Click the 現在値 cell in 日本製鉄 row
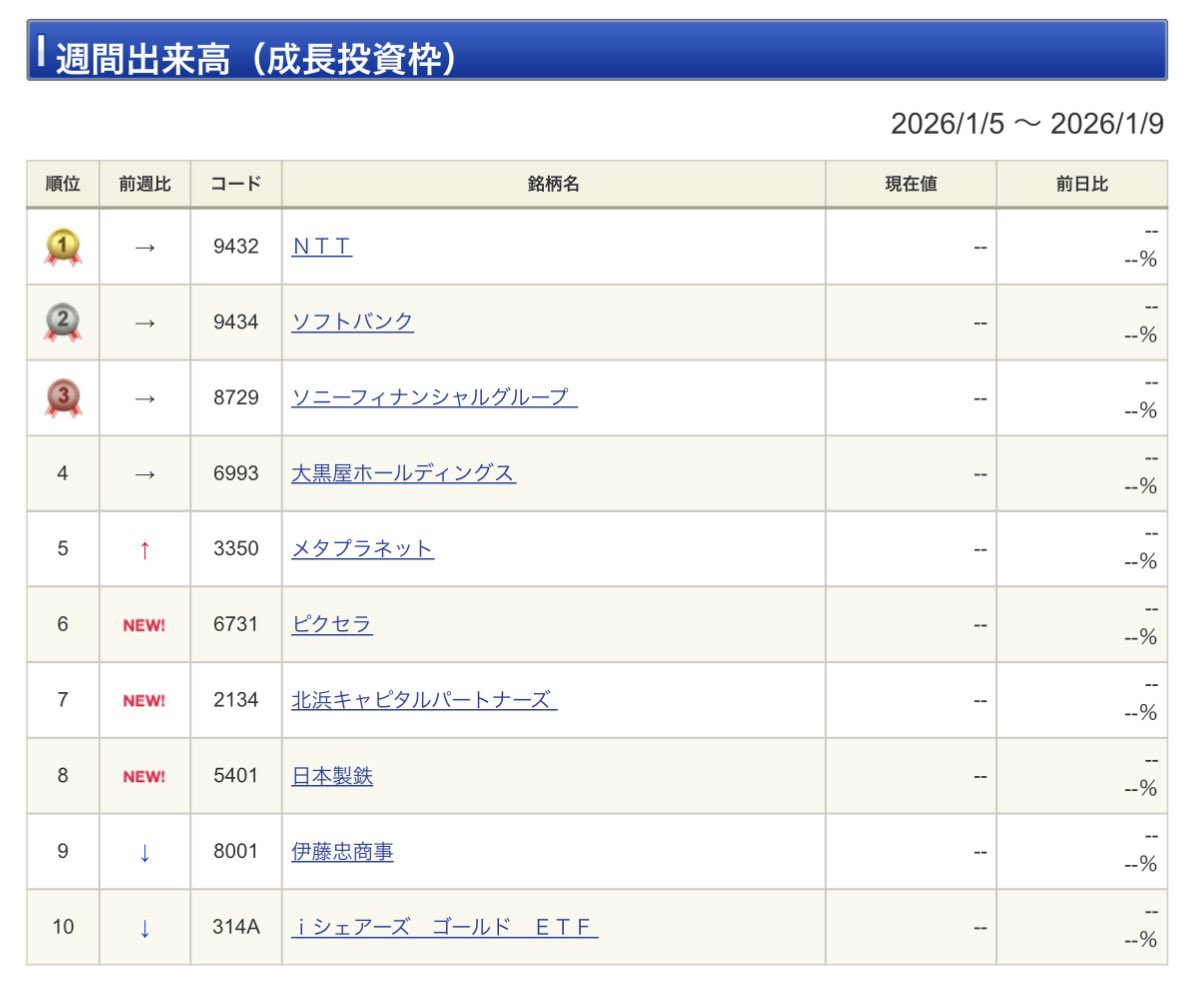 pyautogui.click(x=911, y=776)
